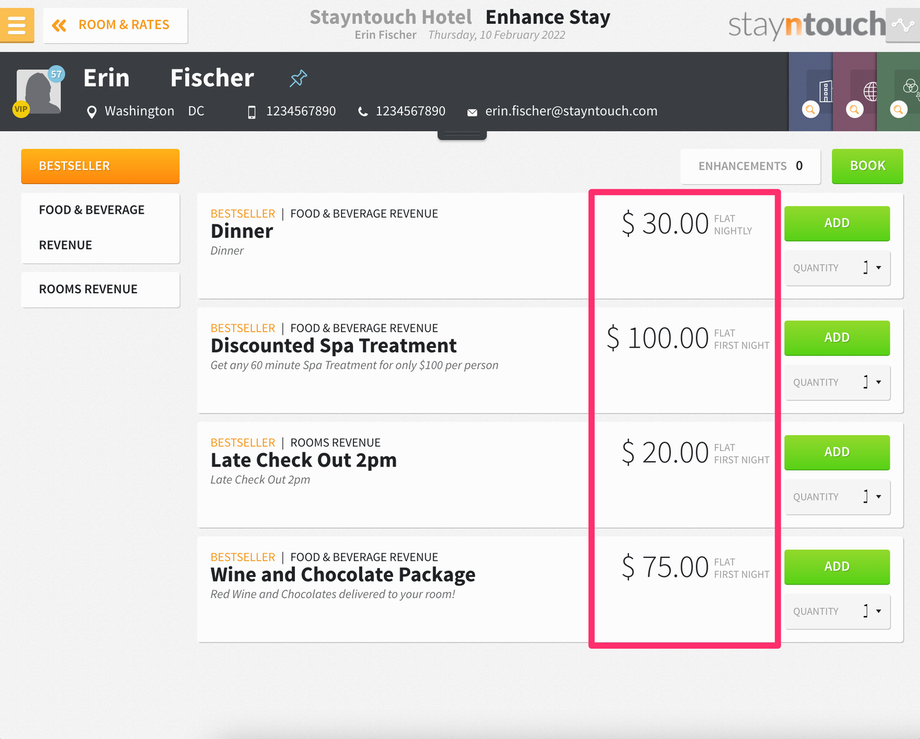
Task: Open the group card search tab
Action: (x=898, y=91)
